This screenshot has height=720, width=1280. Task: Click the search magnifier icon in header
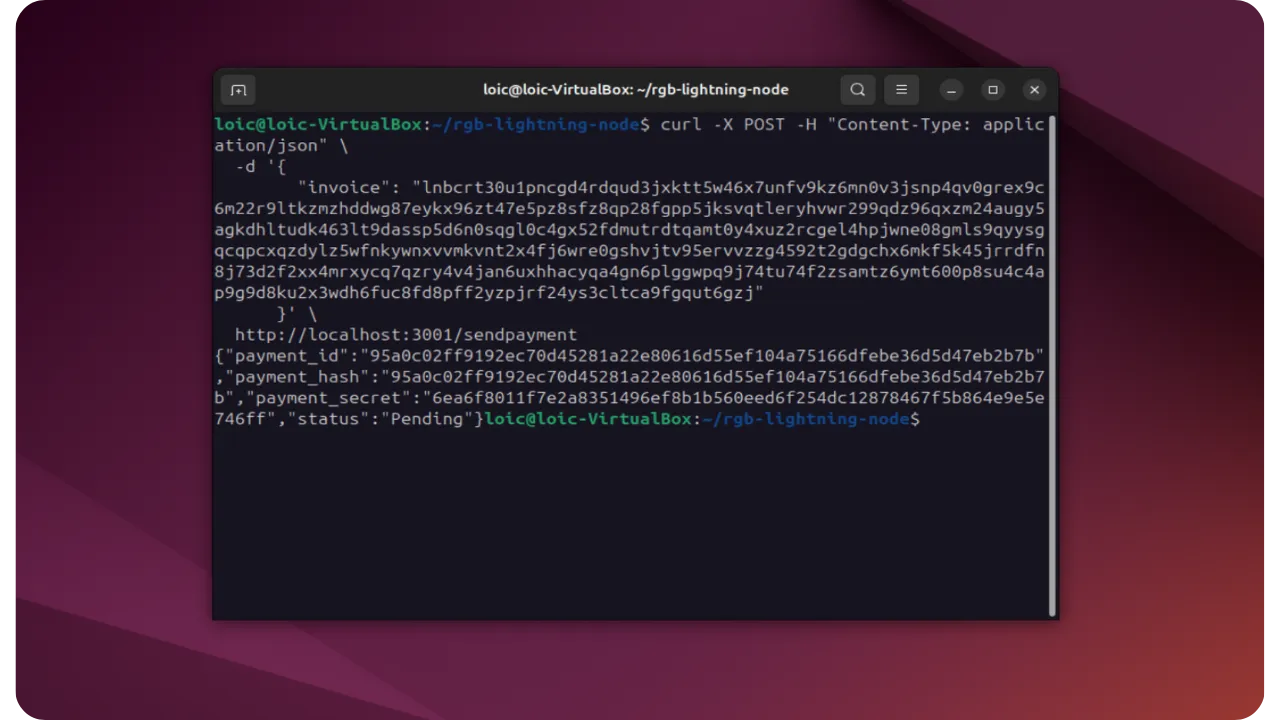tap(857, 90)
